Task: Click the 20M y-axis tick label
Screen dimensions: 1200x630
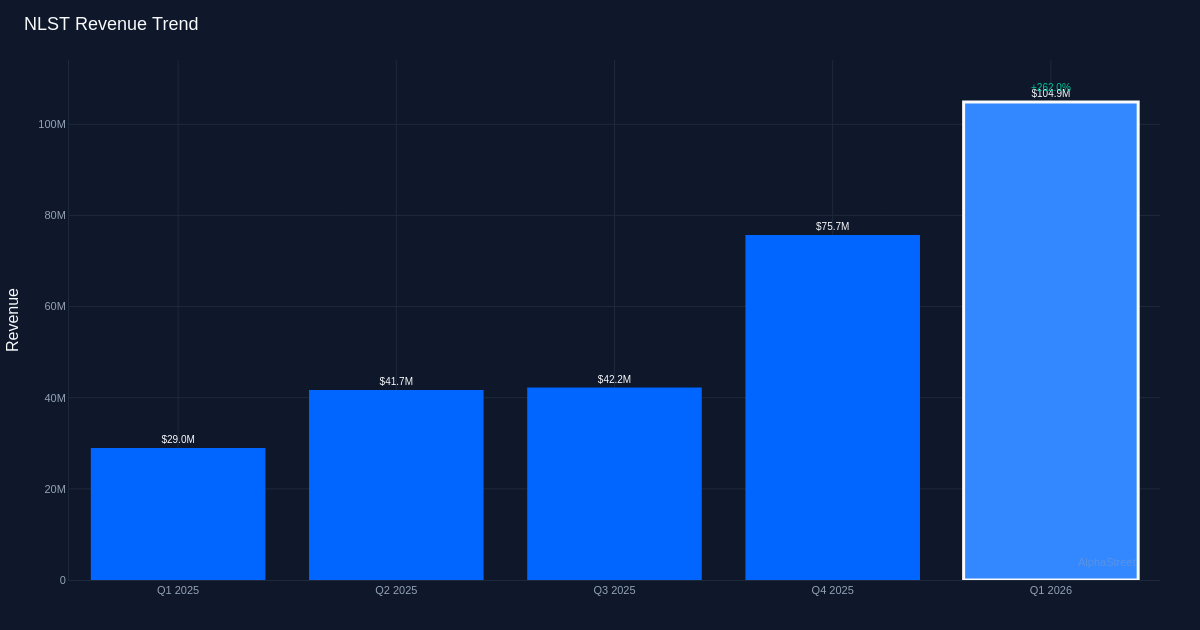Action: (55, 489)
